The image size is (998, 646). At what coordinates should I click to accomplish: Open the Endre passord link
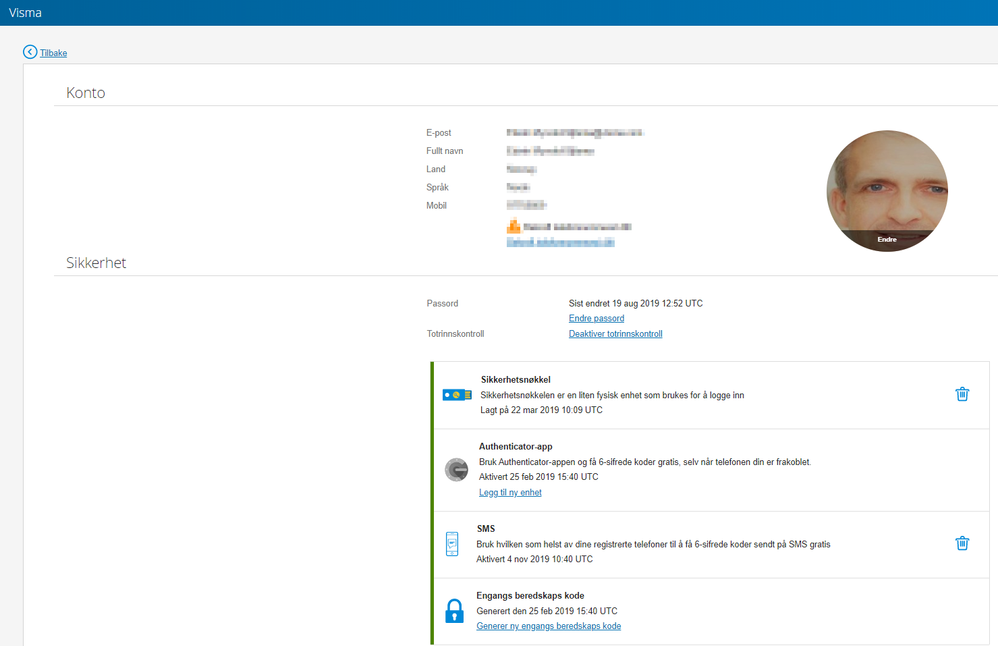coord(596,318)
